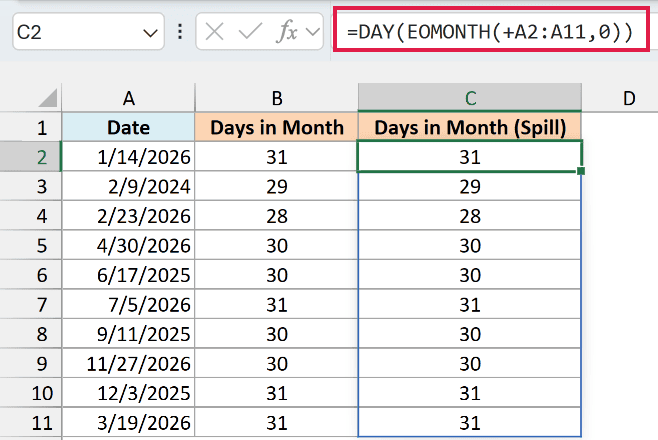Click the formula bar text field
The width and height of the screenshot is (658, 440).
(491, 29)
